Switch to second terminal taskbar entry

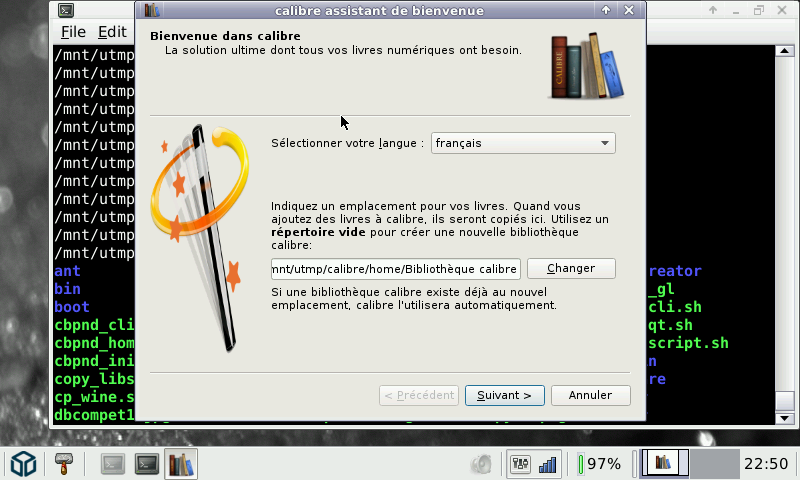pyautogui.click(x=147, y=464)
